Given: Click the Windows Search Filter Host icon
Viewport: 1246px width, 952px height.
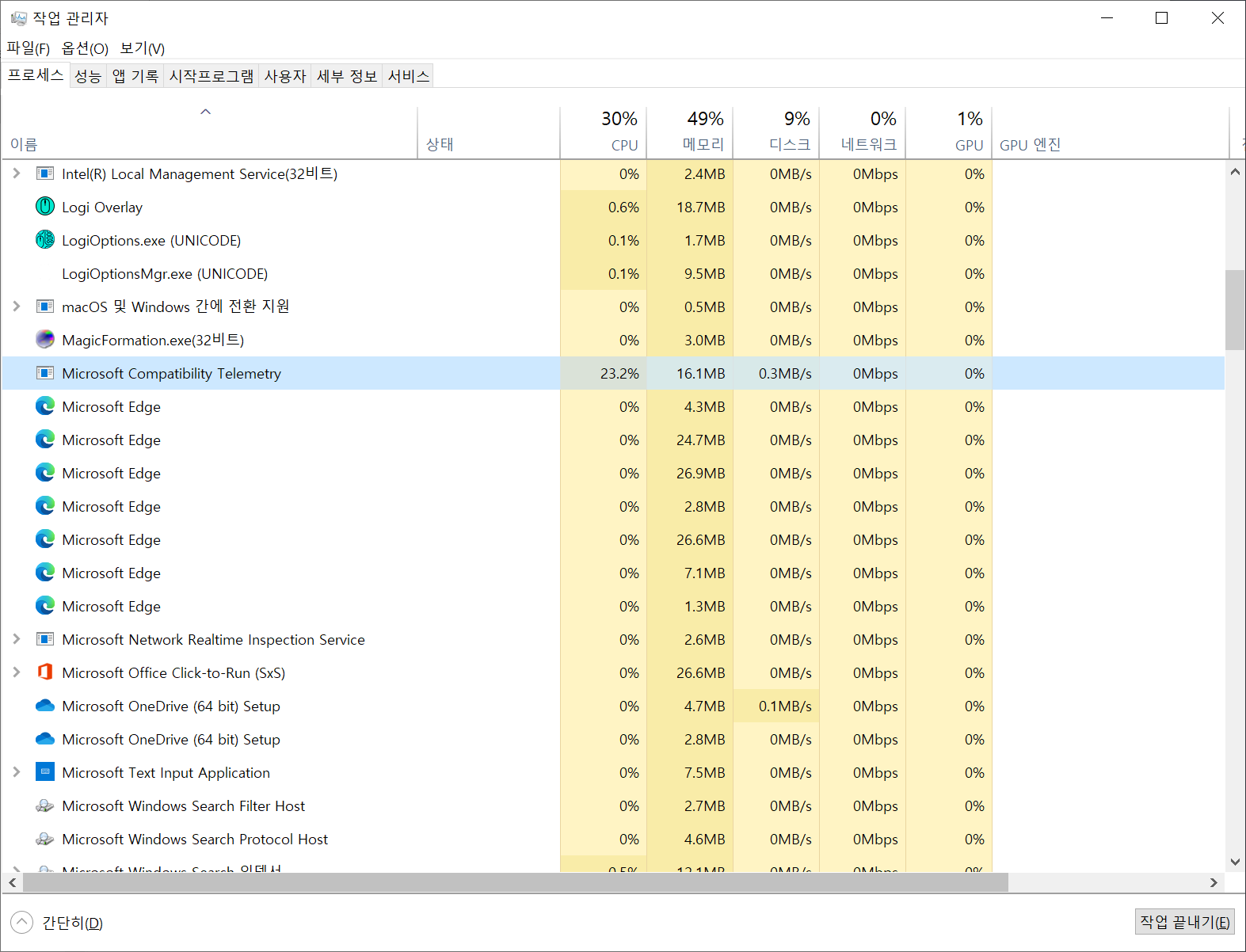Looking at the screenshot, I should (x=45, y=805).
